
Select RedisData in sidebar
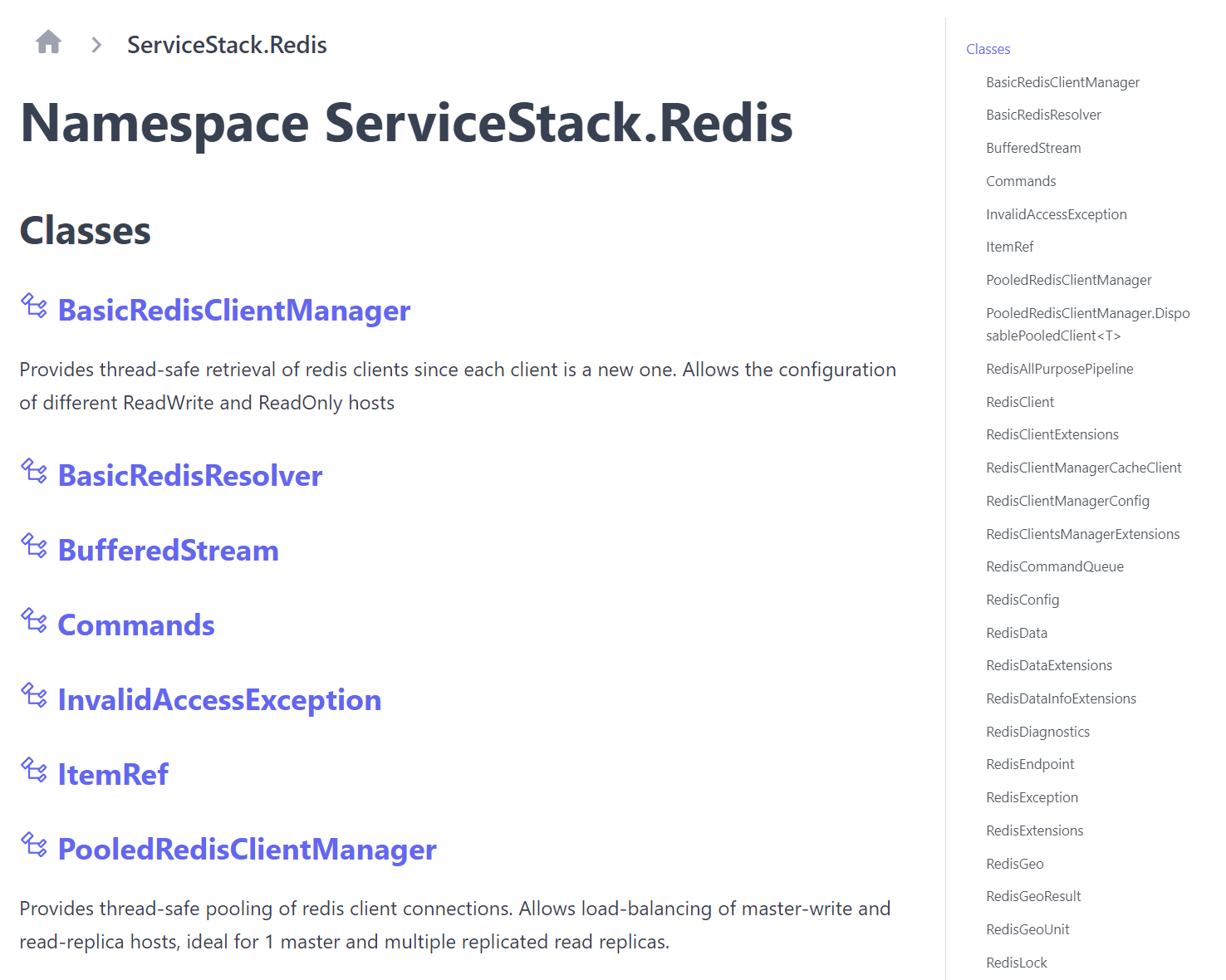tap(1016, 633)
